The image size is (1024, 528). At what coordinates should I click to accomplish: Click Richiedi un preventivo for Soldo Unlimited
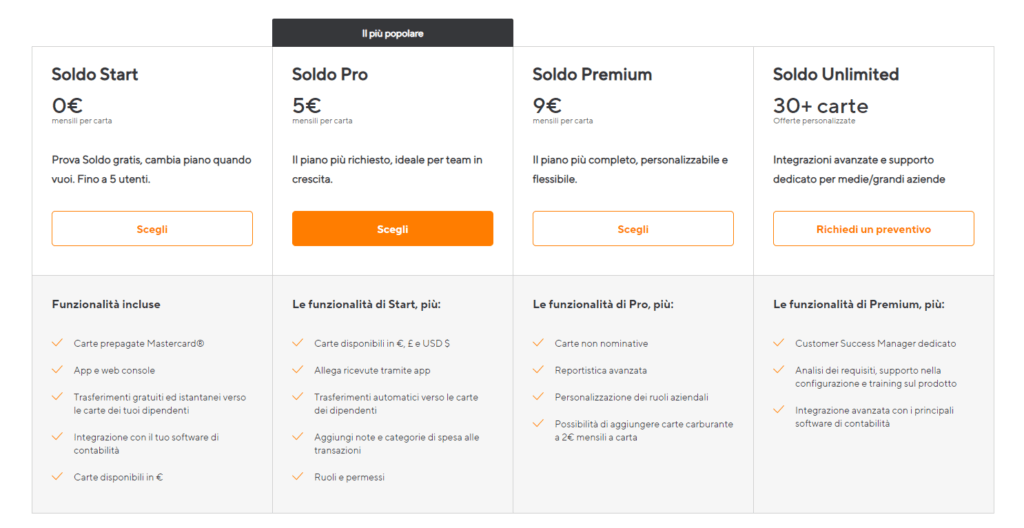(873, 229)
